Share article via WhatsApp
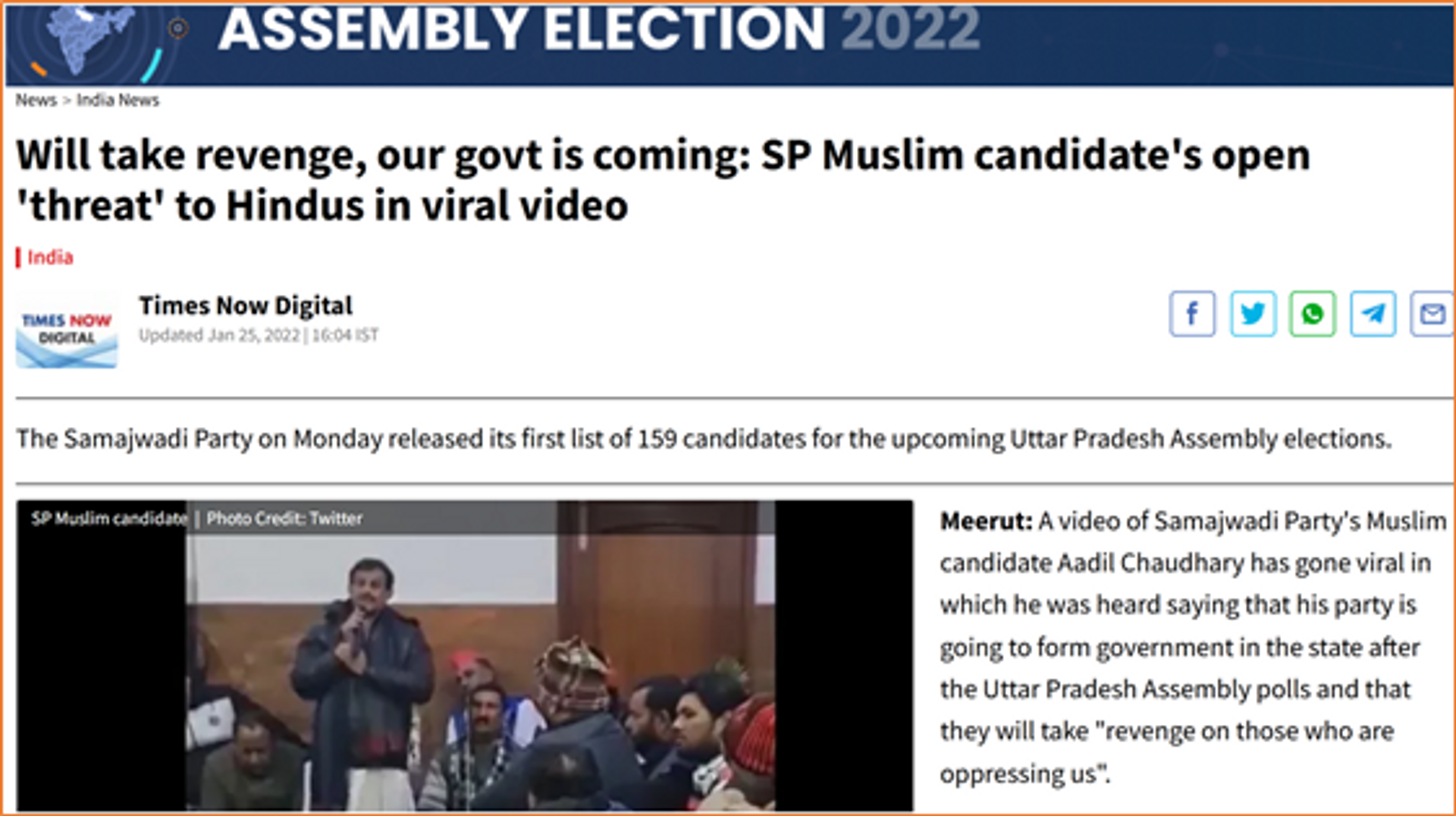The image size is (1456, 816). (x=1313, y=313)
